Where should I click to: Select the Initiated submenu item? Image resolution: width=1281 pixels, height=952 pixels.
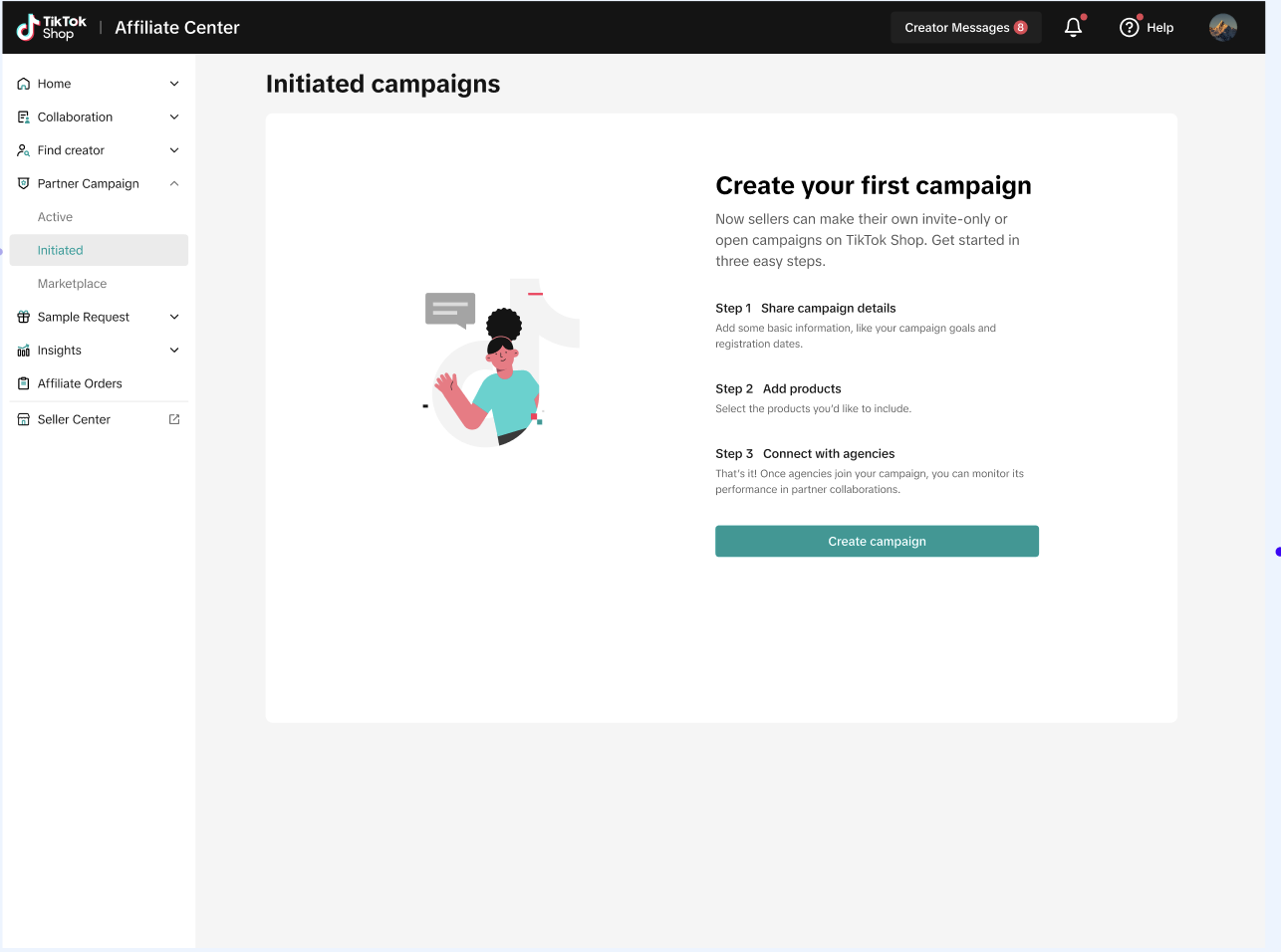(x=61, y=251)
